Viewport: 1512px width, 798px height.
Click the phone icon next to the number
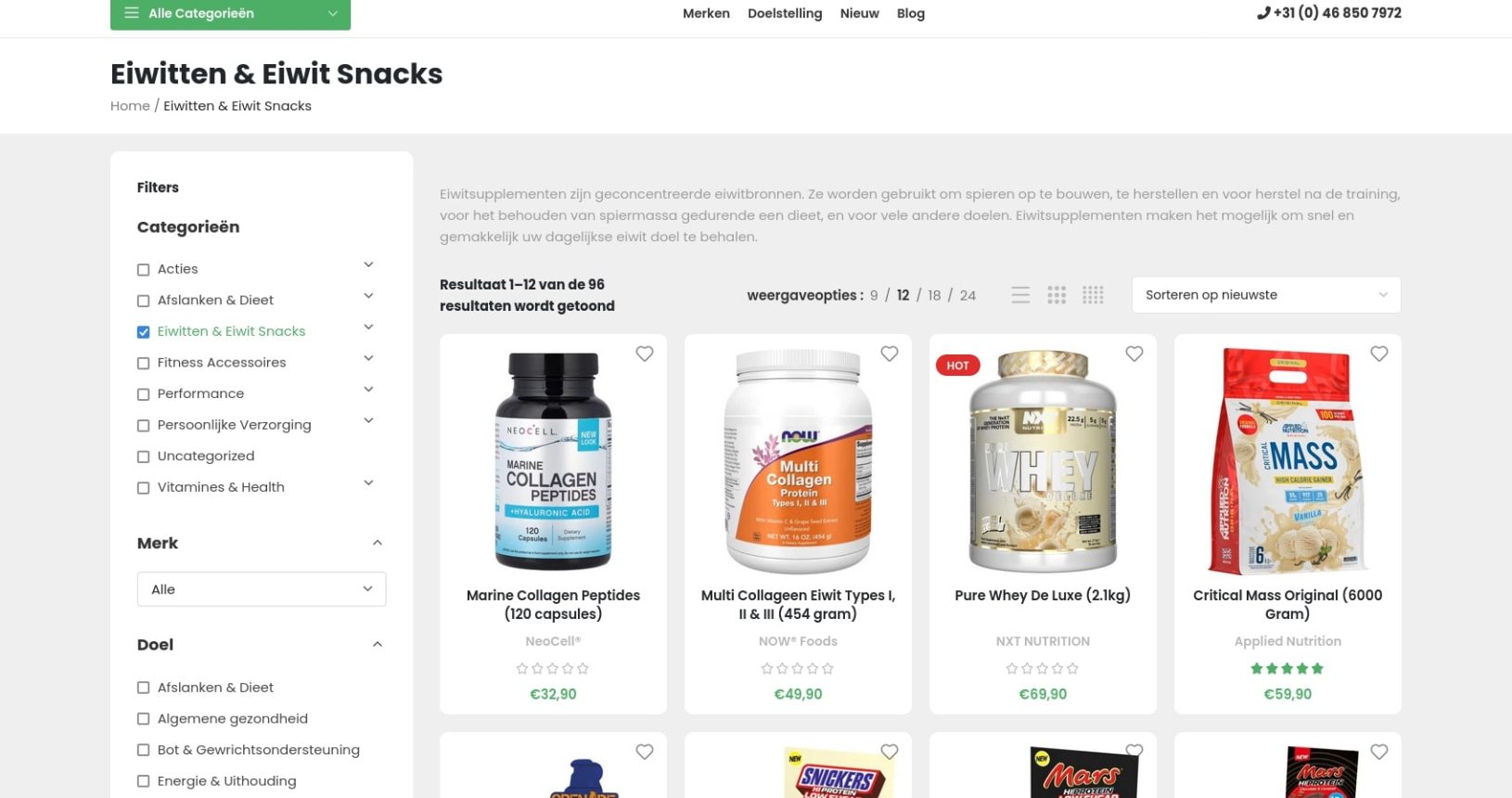coord(1263,13)
